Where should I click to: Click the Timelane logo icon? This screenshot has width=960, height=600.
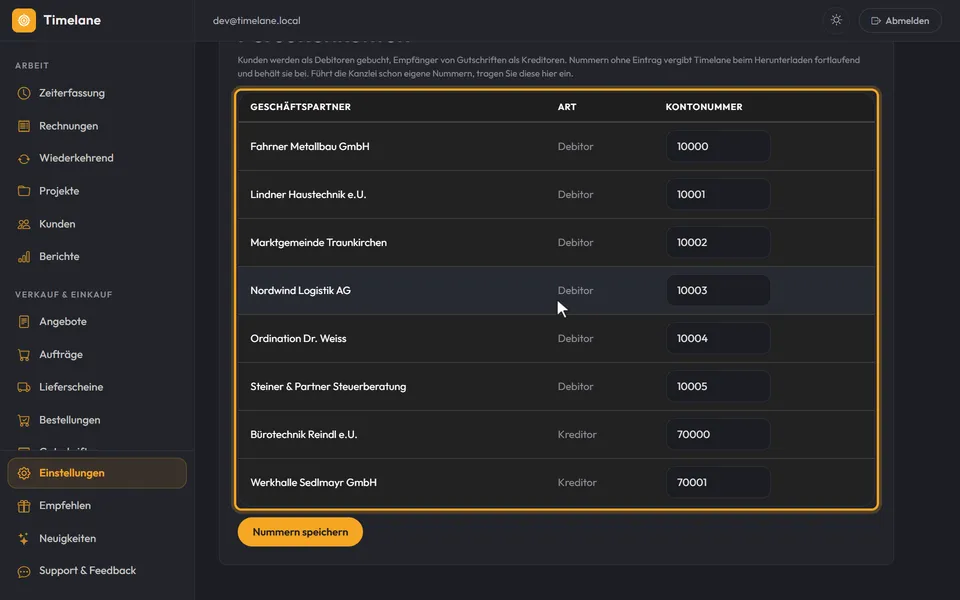click(24, 20)
